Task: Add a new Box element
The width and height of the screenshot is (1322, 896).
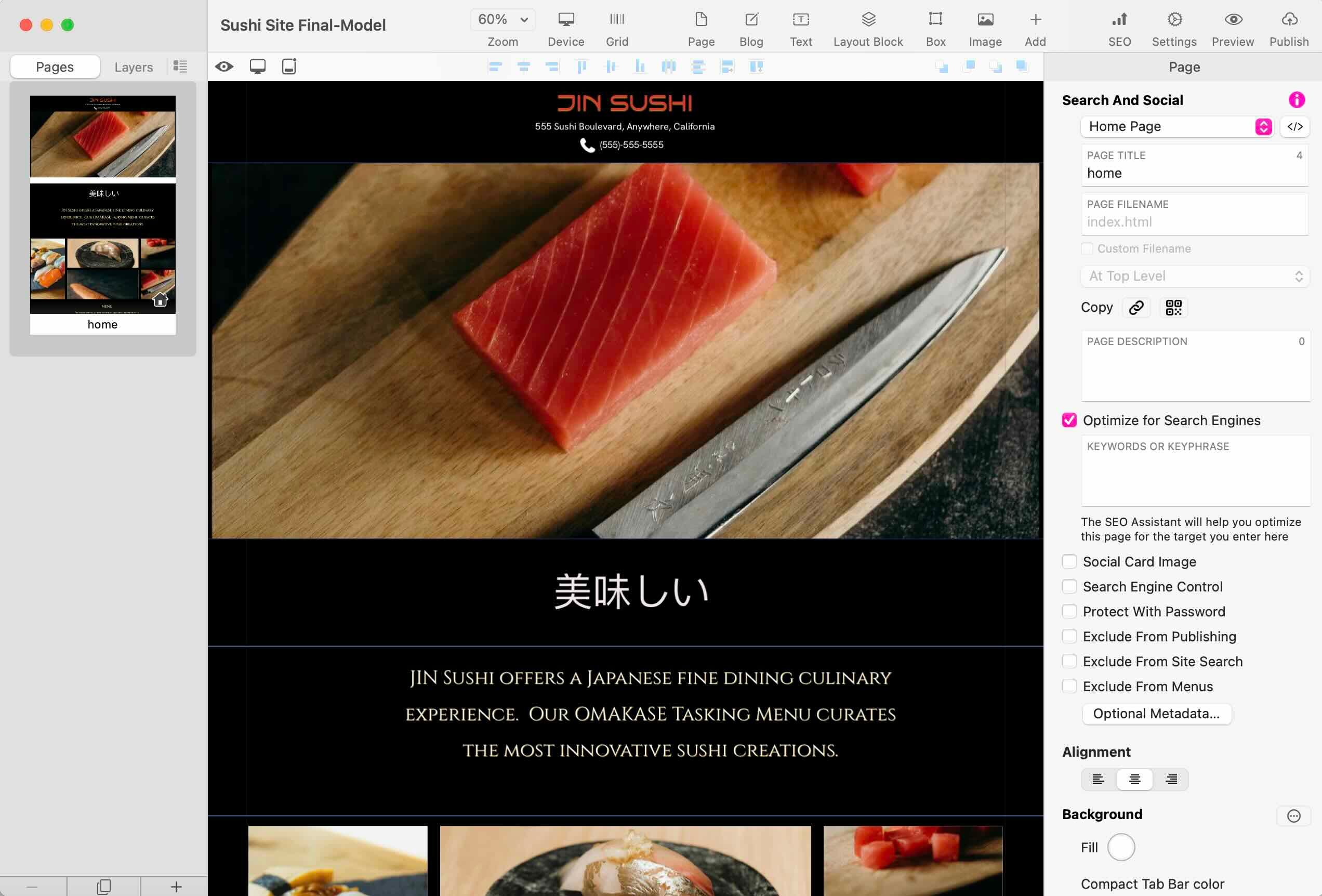Action: [935, 20]
